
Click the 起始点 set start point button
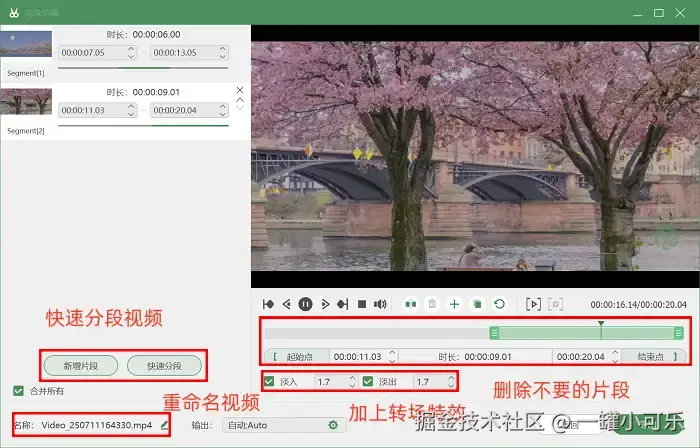point(296,357)
